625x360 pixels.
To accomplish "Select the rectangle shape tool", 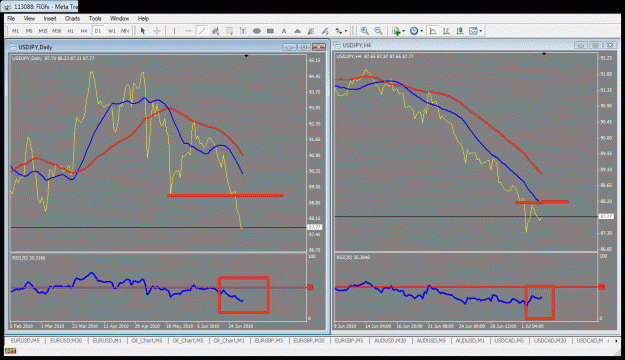I will tap(270, 31).
